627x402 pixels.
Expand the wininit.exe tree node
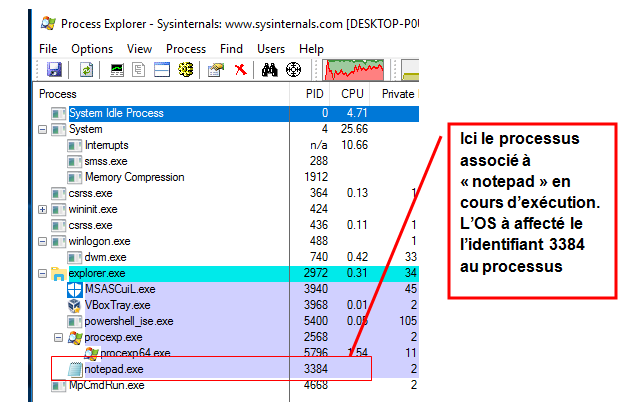click(x=42, y=209)
